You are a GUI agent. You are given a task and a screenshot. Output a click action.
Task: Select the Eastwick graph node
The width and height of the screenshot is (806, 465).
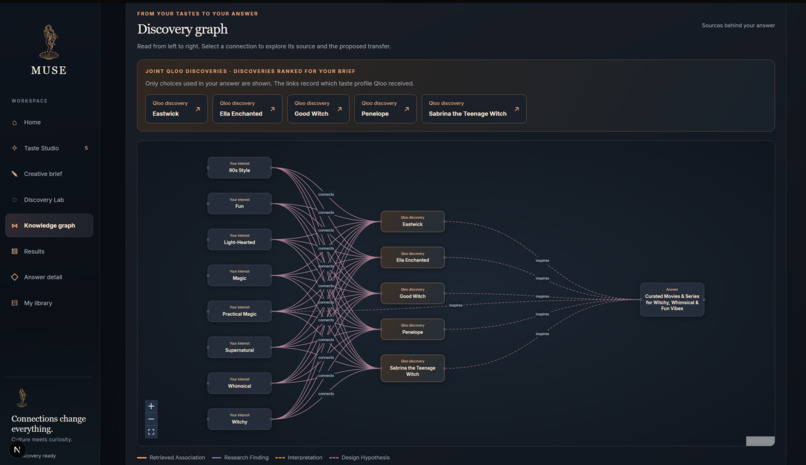[x=413, y=221]
